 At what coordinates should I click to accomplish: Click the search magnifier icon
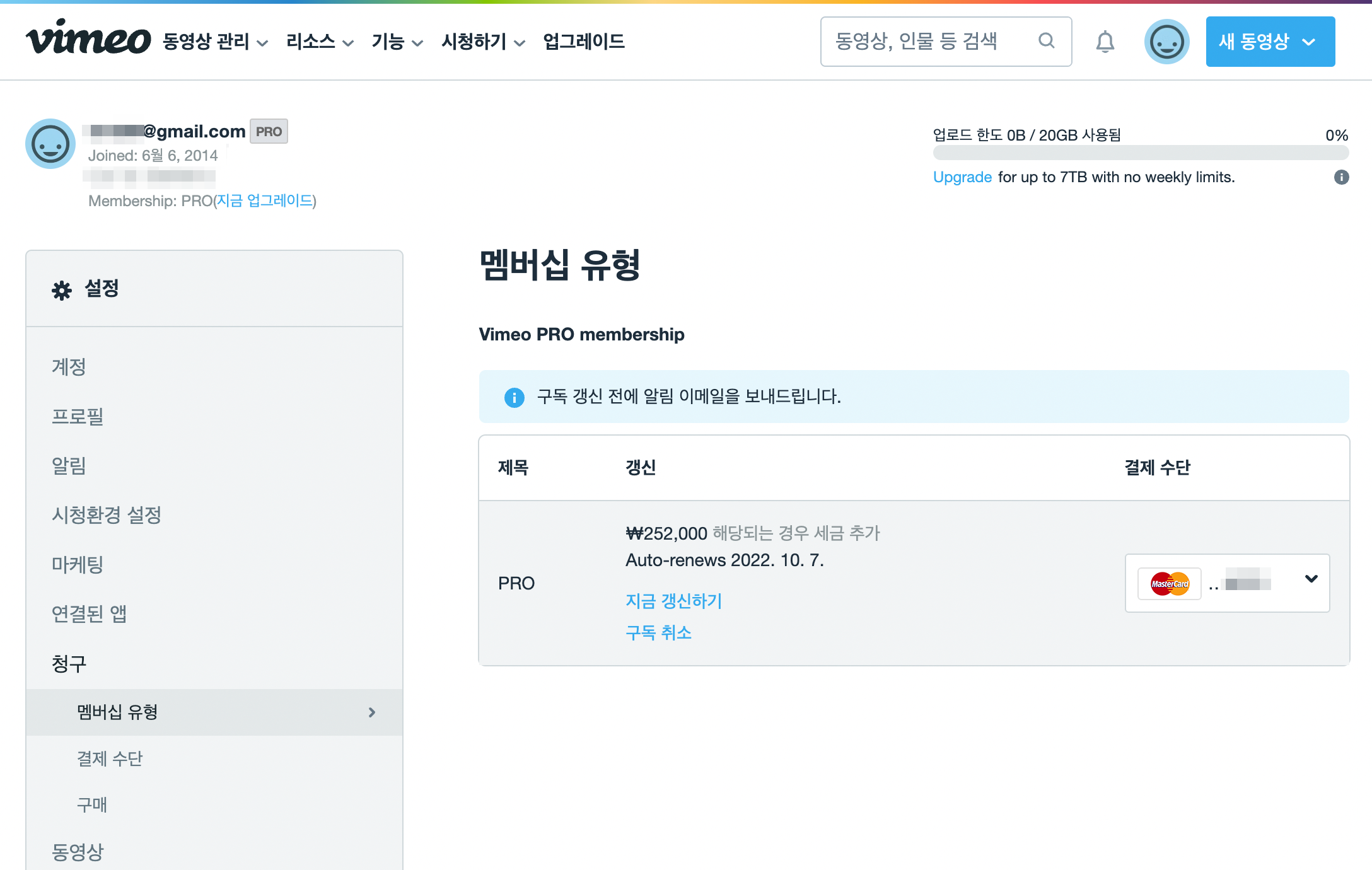tap(1046, 41)
